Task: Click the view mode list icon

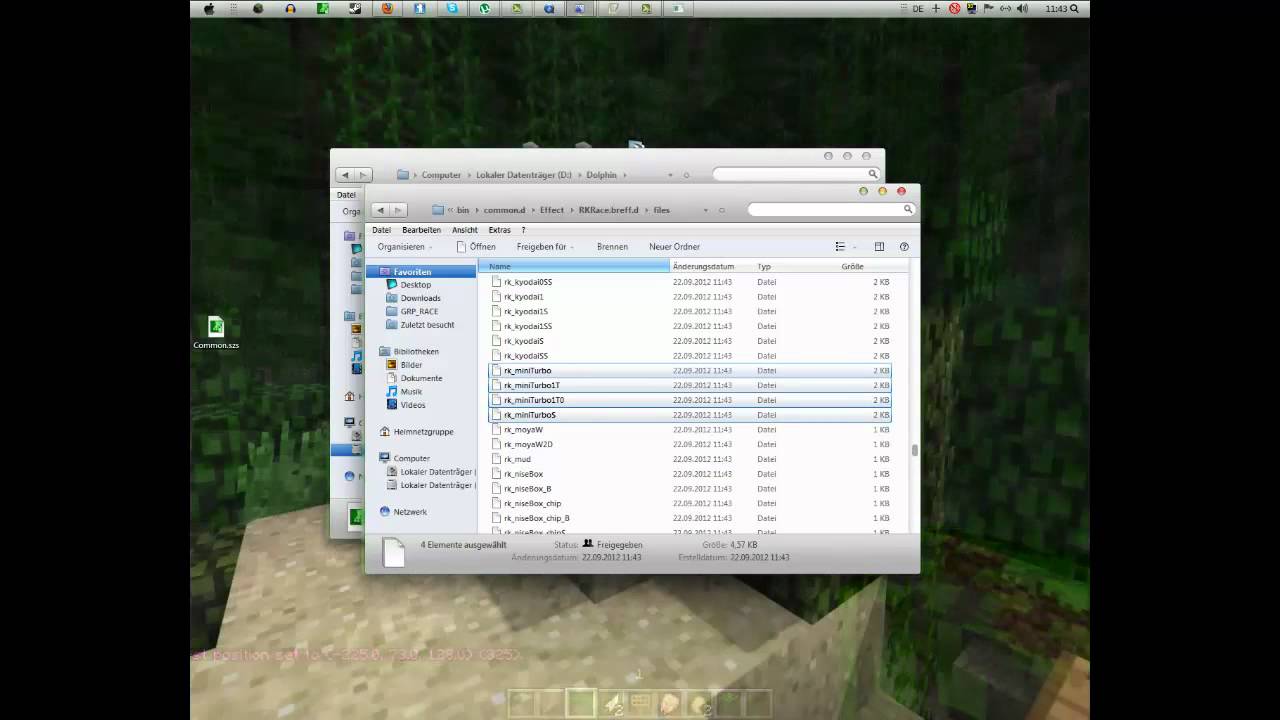Action: click(840, 246)
